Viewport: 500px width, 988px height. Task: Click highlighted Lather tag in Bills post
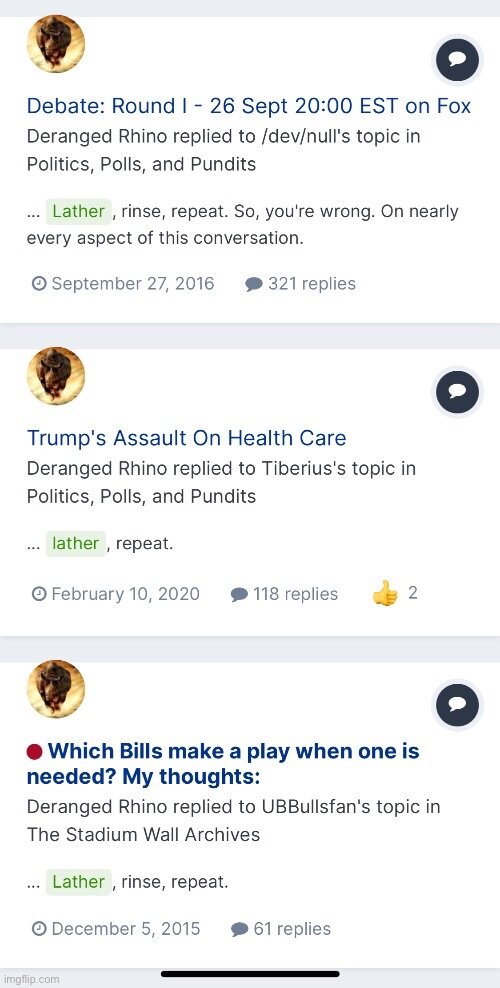[79, 882]
